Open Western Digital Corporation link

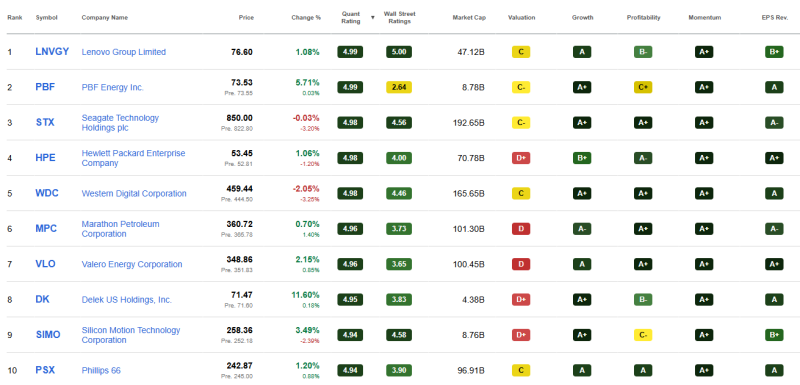click(x=134, y=194)
